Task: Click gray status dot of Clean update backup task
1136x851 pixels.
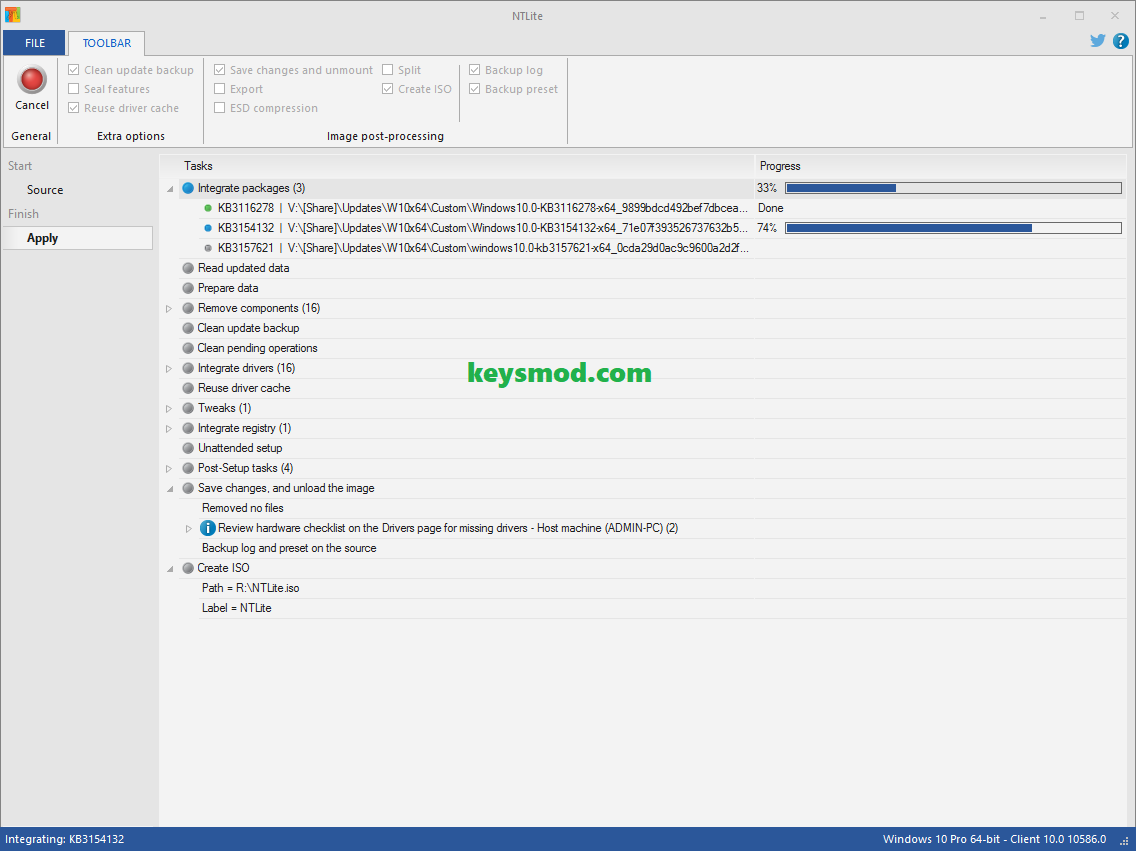Action: coord(188,328)
